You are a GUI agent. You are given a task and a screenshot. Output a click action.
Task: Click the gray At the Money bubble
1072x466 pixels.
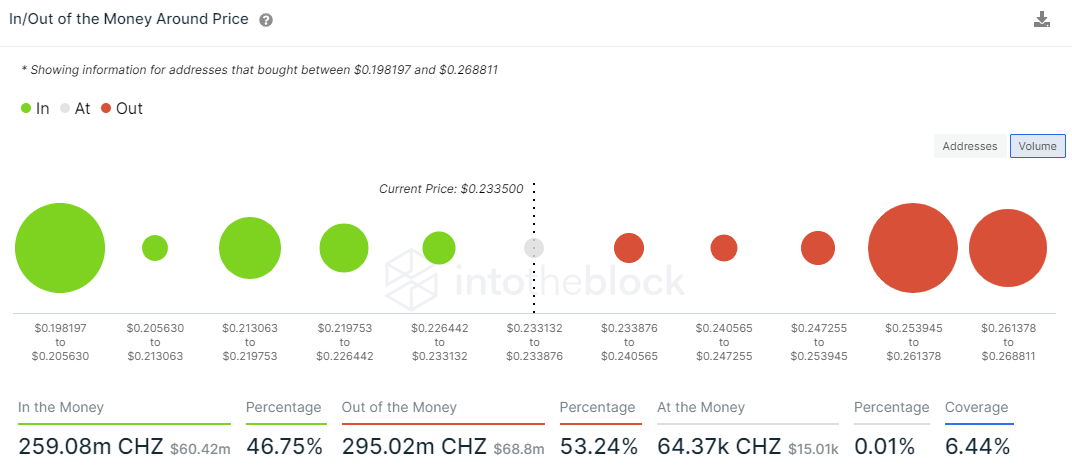pyautogui.click(x=534, y=248)
